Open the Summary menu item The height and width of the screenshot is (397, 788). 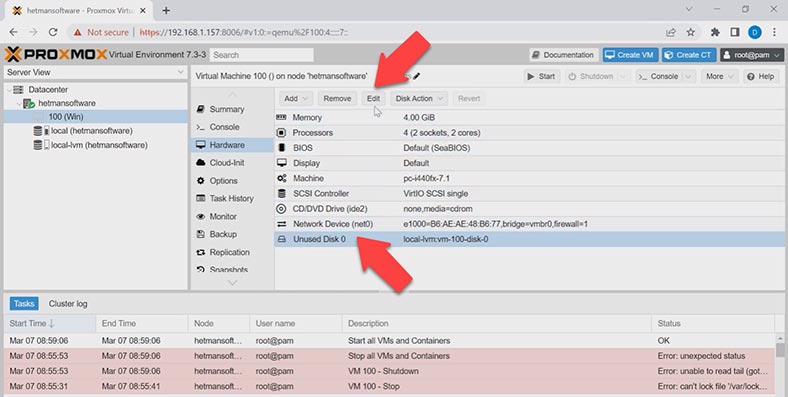tap(232, 109)
